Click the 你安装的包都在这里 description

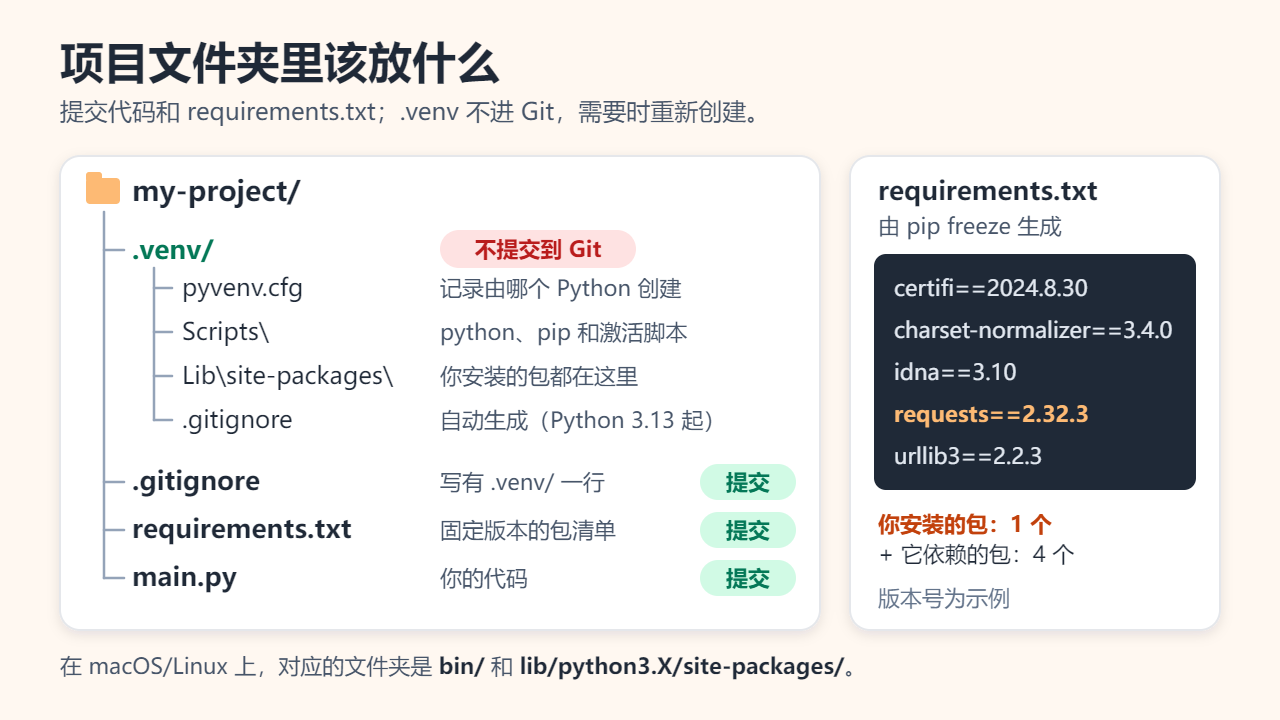pyautogui.click(x=539, y=377)
